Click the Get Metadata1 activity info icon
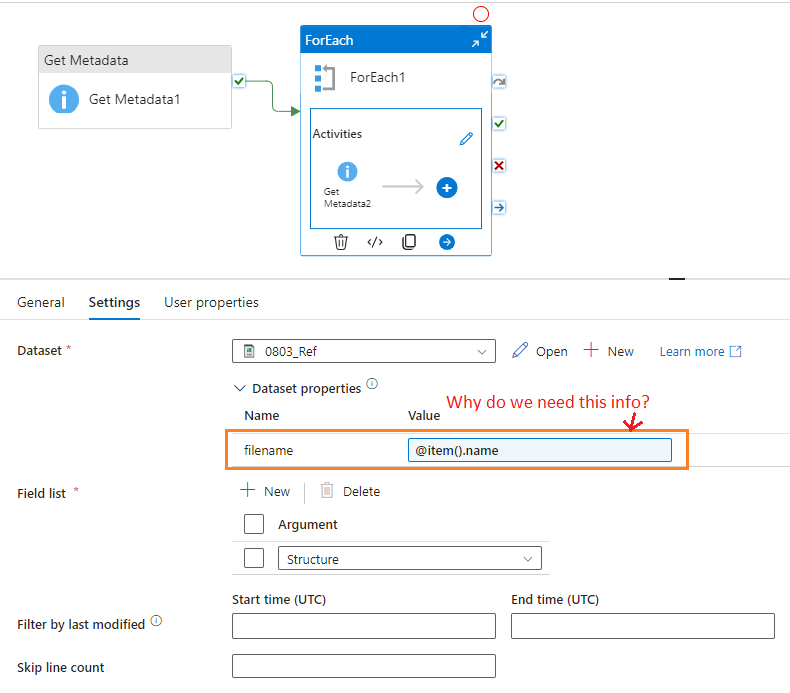 [63, 99]
